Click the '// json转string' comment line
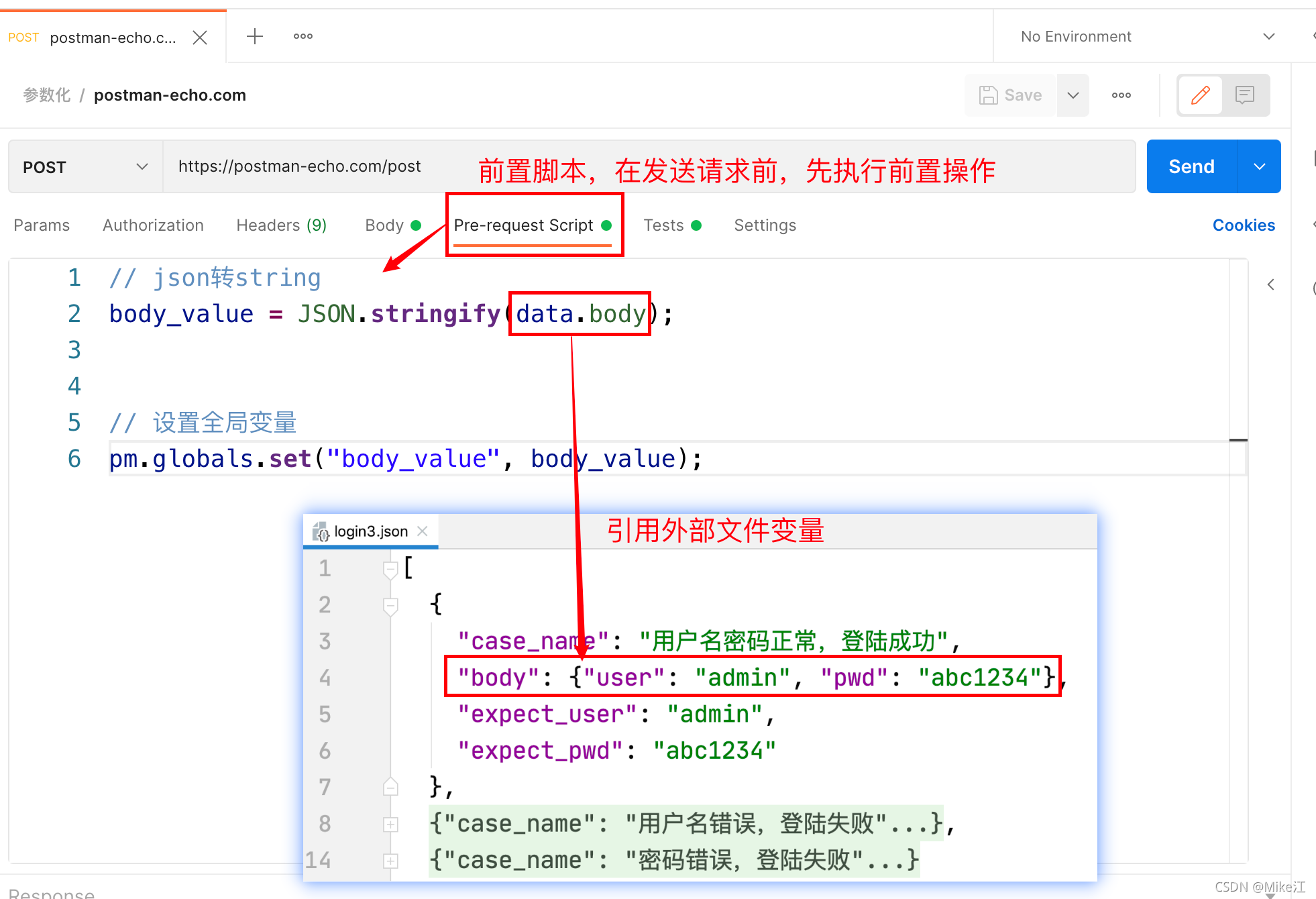The width and height of the screenshot is (1316, 899). tap(215, 278)
